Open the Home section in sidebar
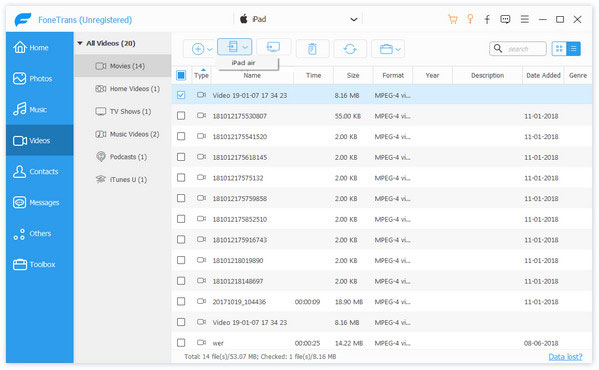This screenshot has height=370, width=599. [39, 48]
